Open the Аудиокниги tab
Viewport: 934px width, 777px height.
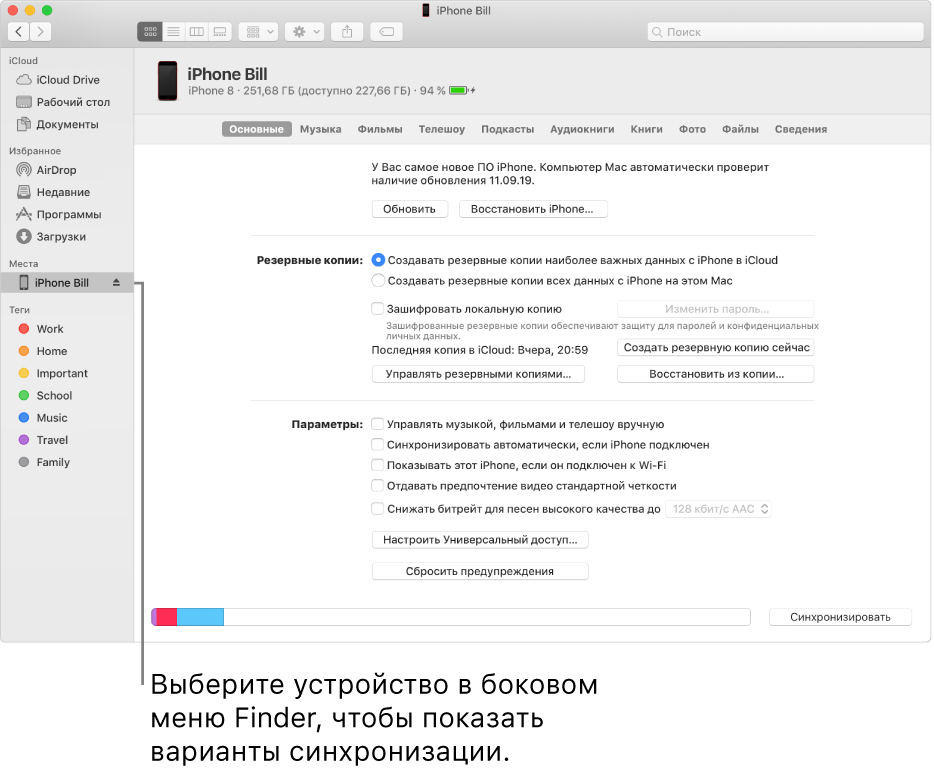coord(582,129)
